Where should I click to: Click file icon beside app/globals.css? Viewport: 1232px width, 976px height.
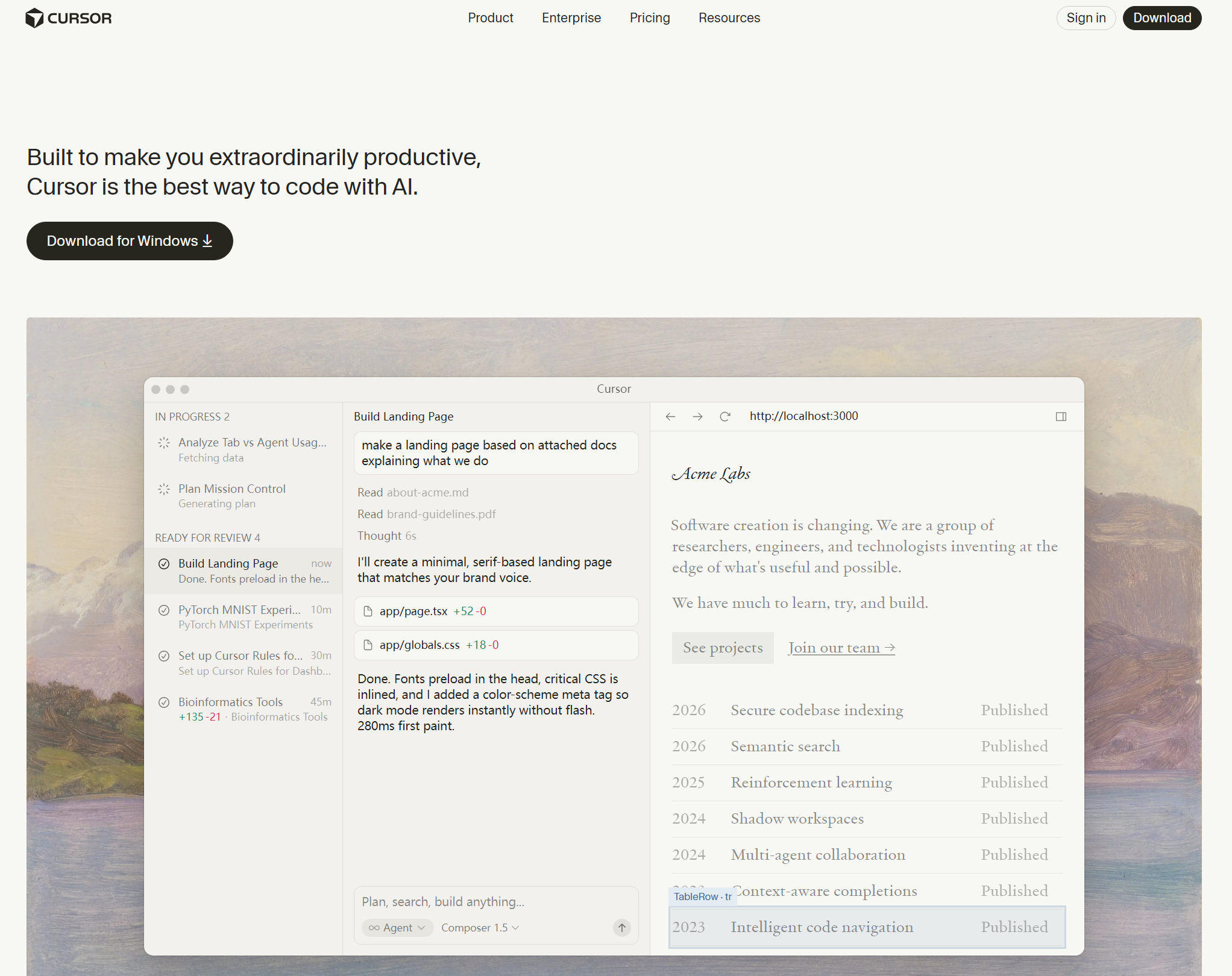point(368,645)
